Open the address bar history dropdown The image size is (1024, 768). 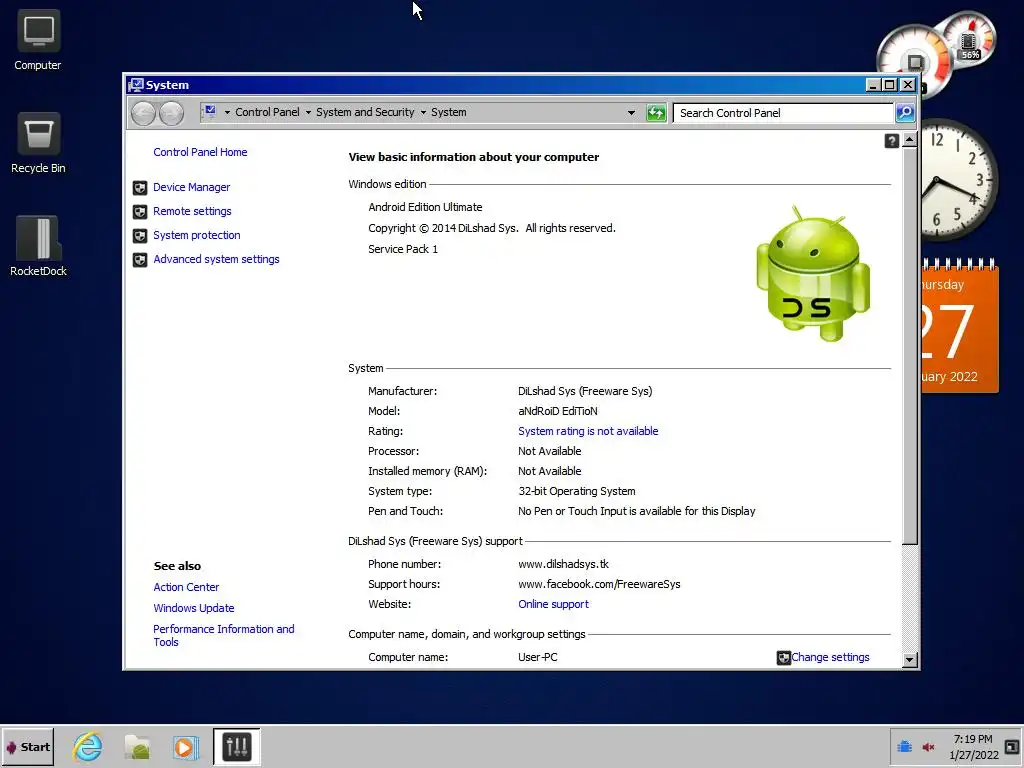[x=631, y=112]
